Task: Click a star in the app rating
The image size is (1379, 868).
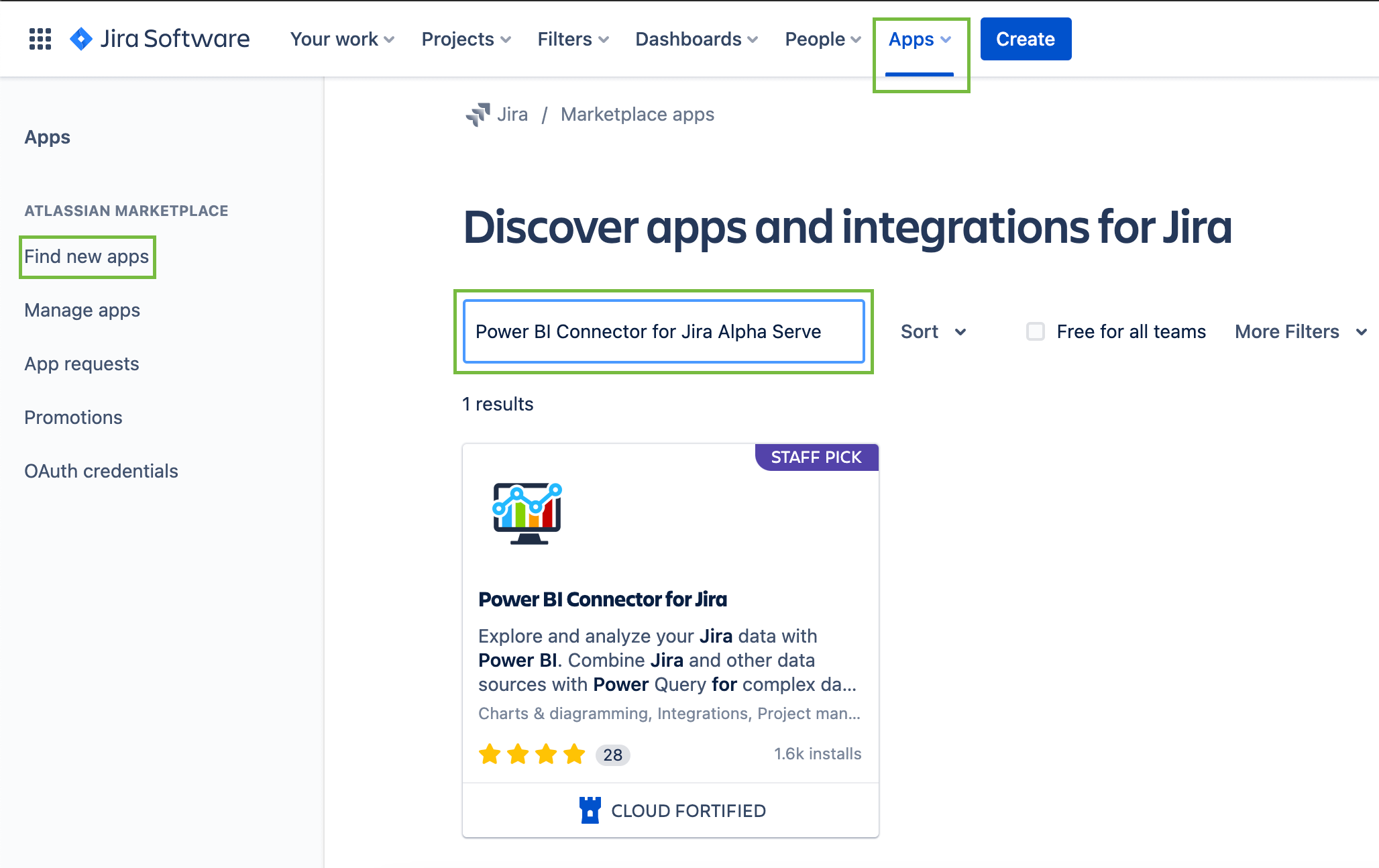Action: (x=490, y=755)
